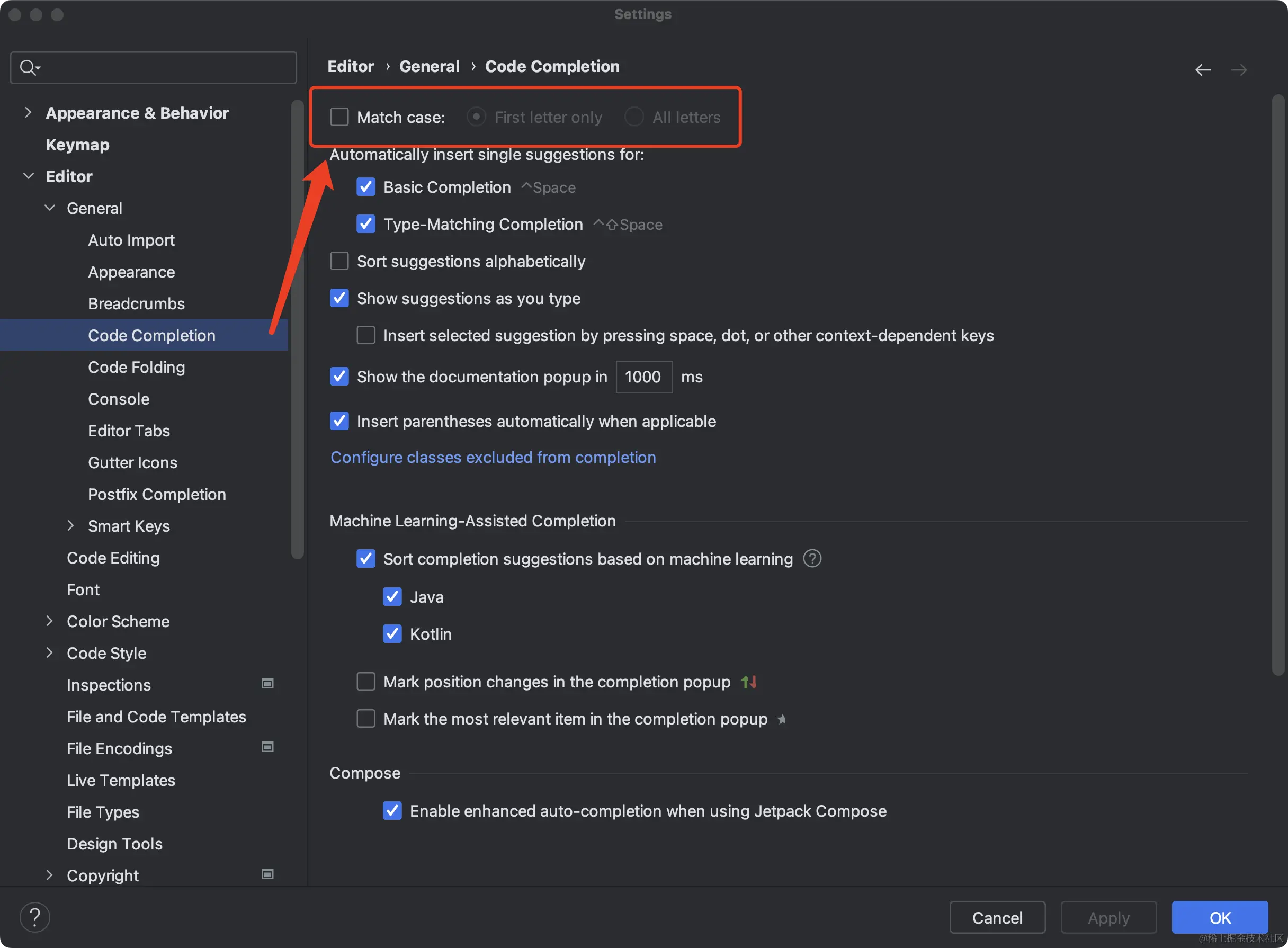1288x948 pixels.
Task: Select Live Templates in the sidebar
Action: point(120,781)
